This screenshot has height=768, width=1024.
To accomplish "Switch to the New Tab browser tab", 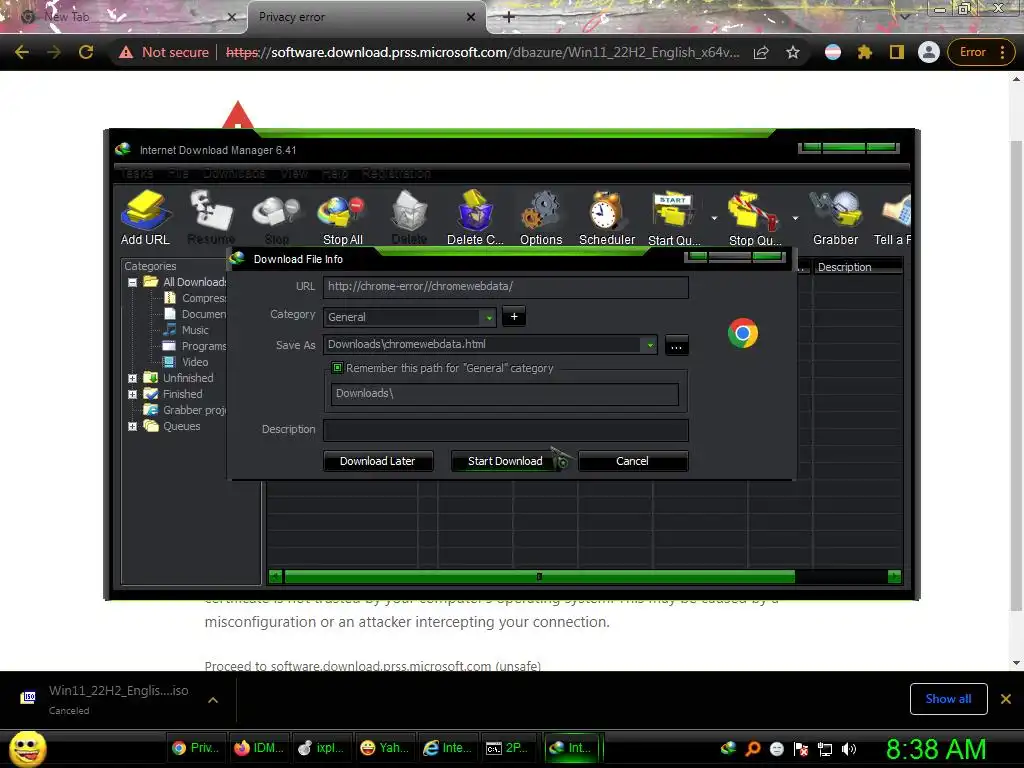I will [124, 17].
